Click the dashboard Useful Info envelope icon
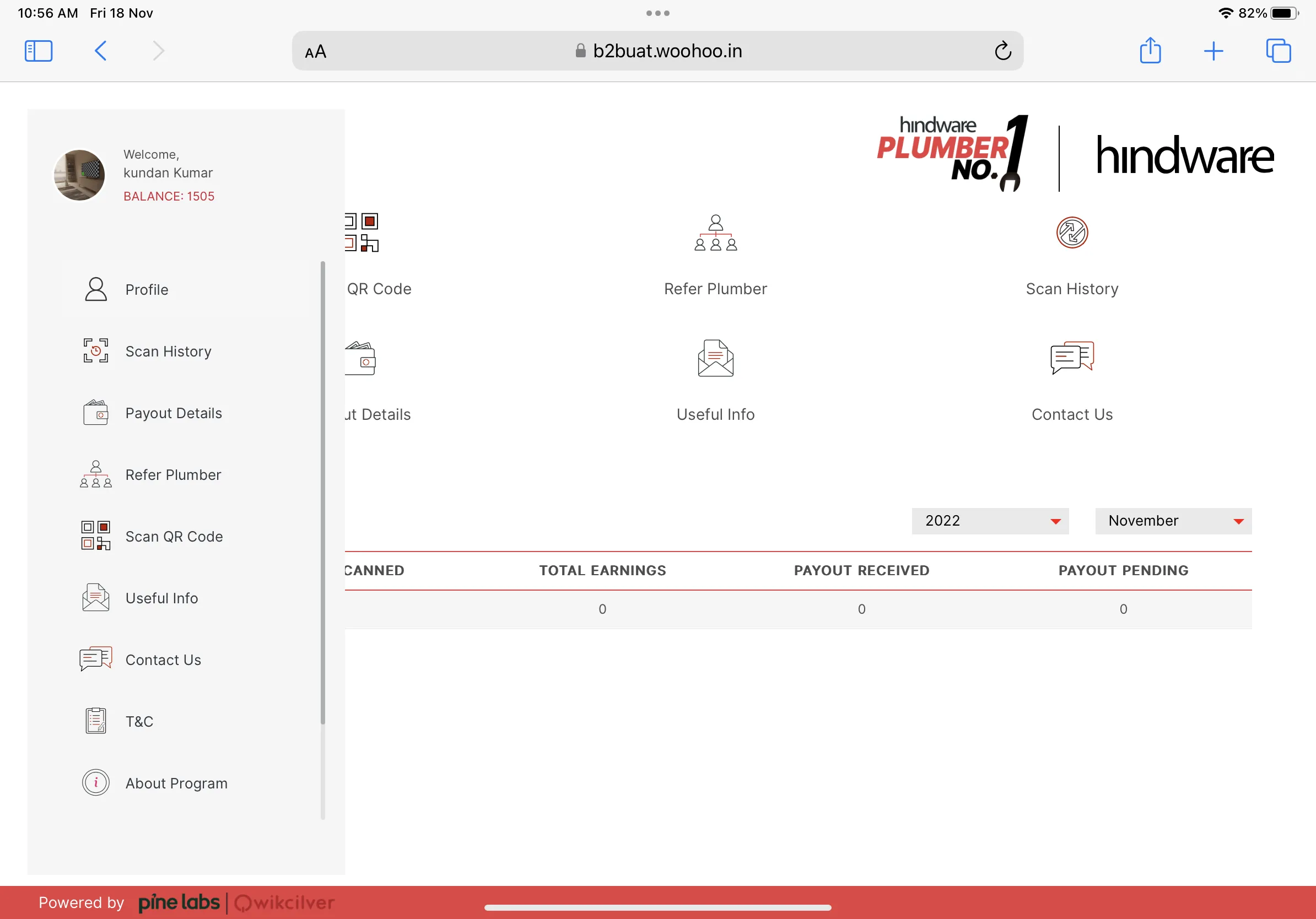 coord(715,358)
